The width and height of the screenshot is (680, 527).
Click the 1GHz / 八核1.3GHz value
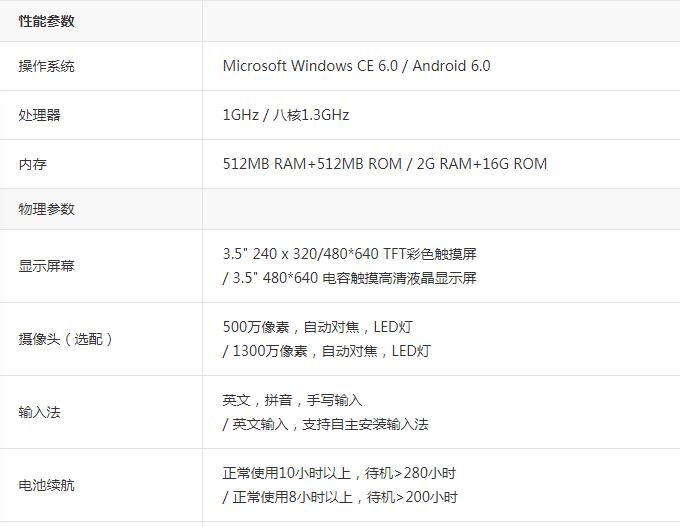click(286, 115)
